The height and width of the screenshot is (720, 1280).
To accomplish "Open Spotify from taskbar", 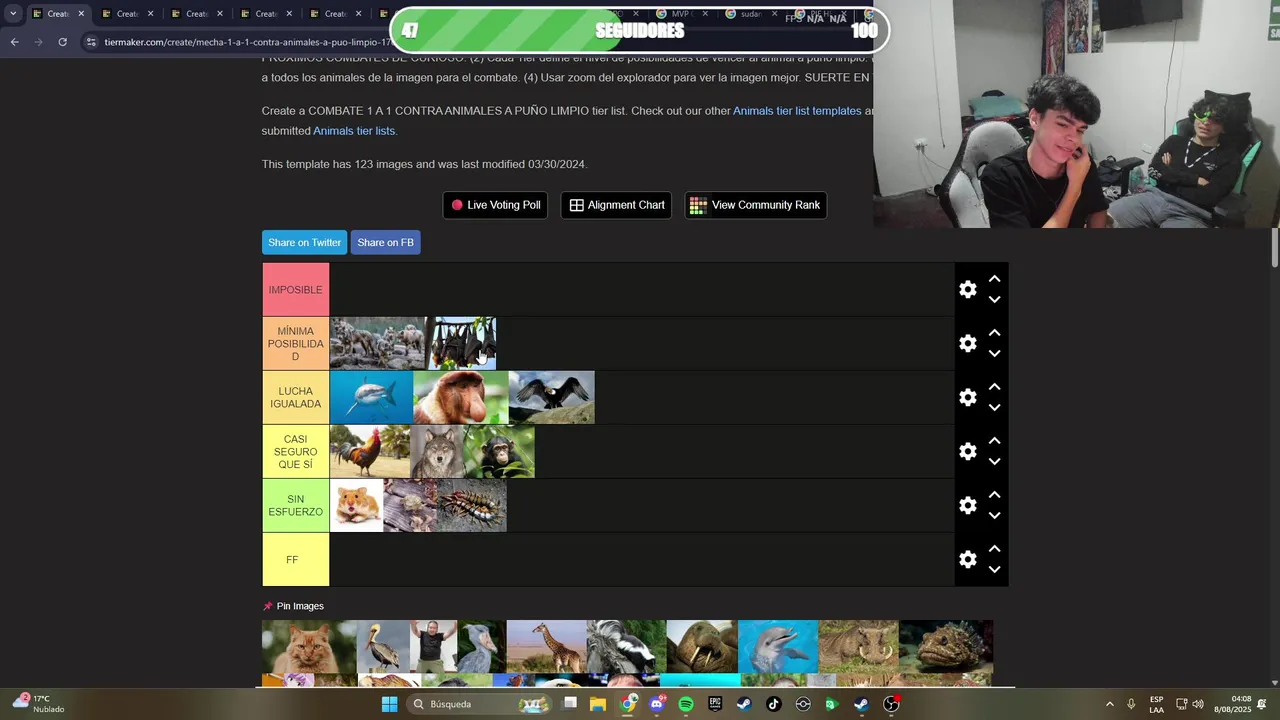I will [x=686, y=704].
